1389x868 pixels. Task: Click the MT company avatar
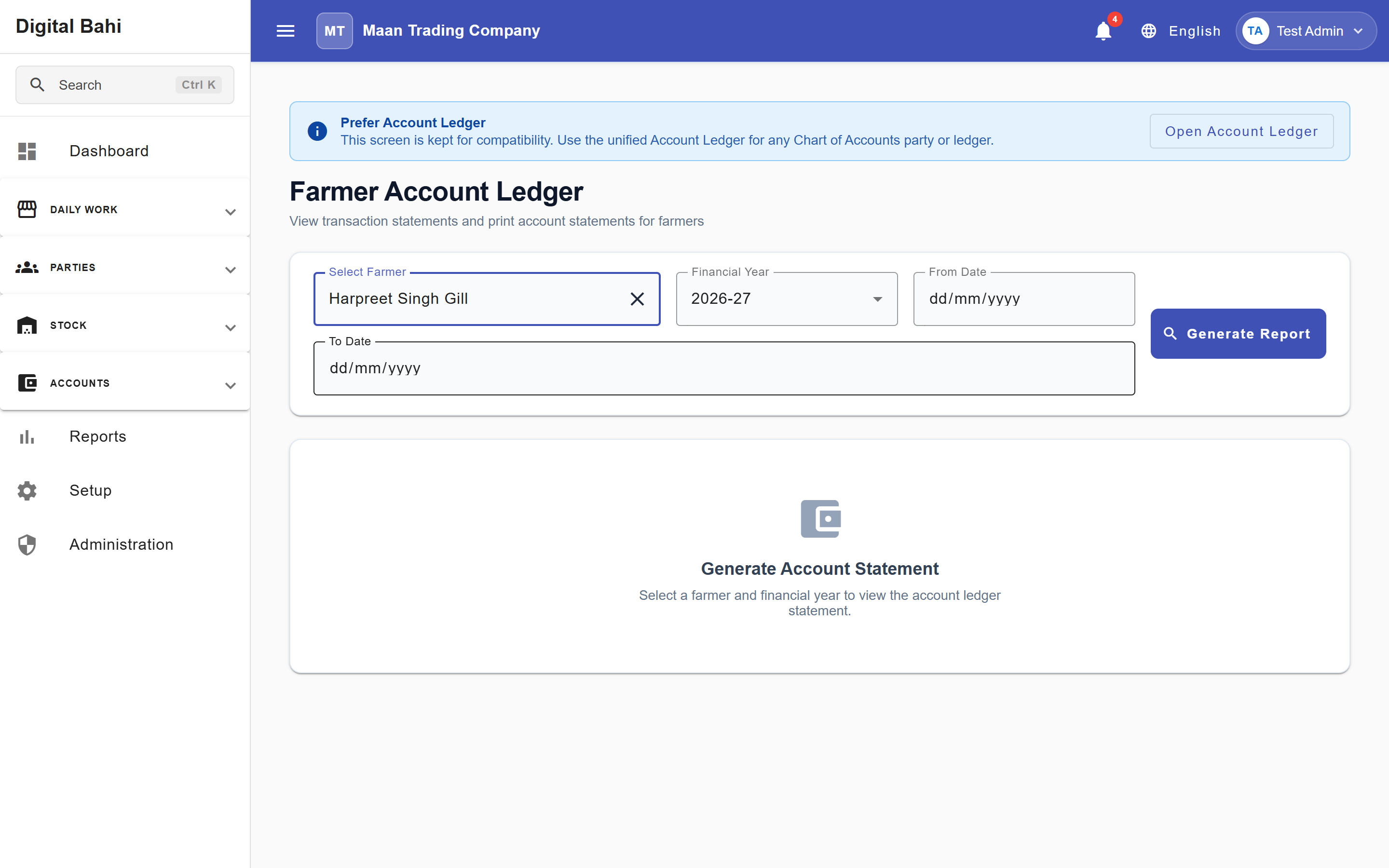point(335,31)
